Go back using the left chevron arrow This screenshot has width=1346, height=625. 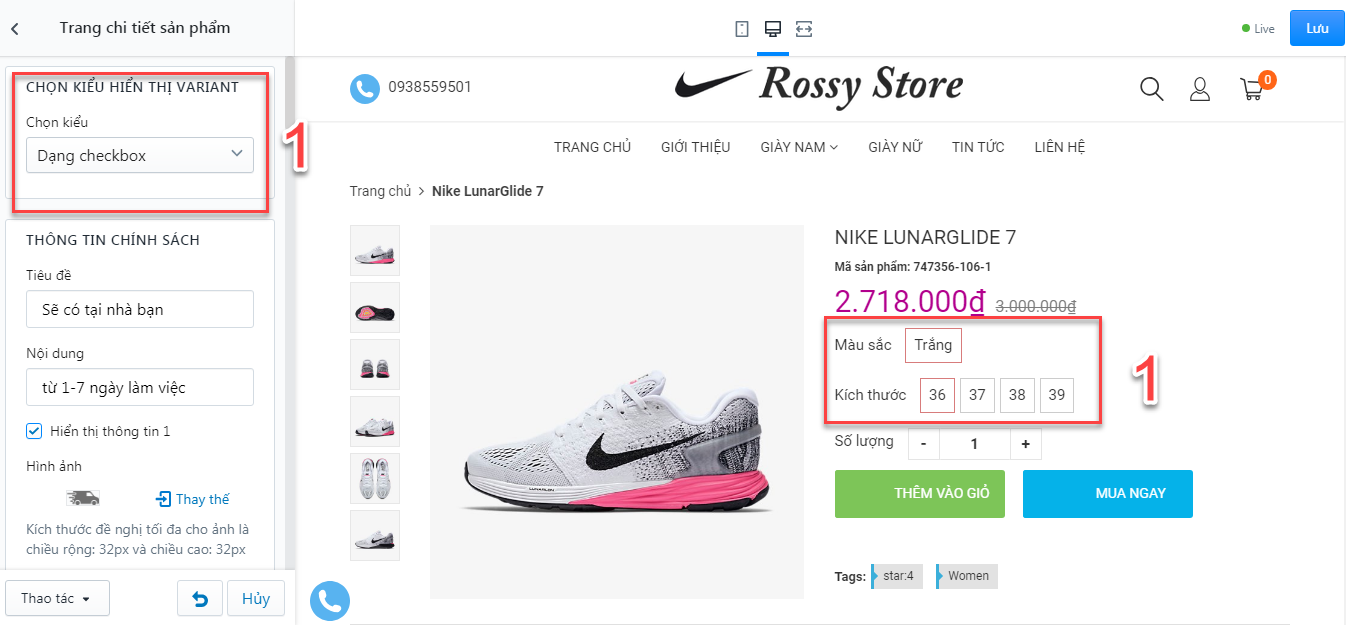click(15, 28)
